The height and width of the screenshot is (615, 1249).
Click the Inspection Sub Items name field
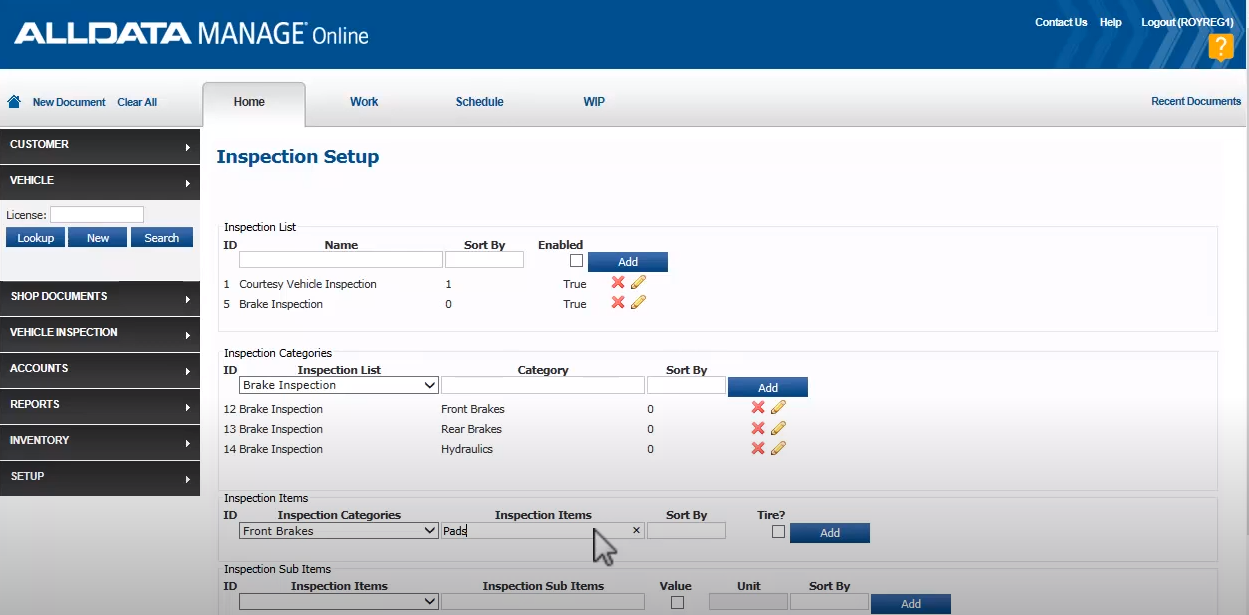(x=543, y=601)
